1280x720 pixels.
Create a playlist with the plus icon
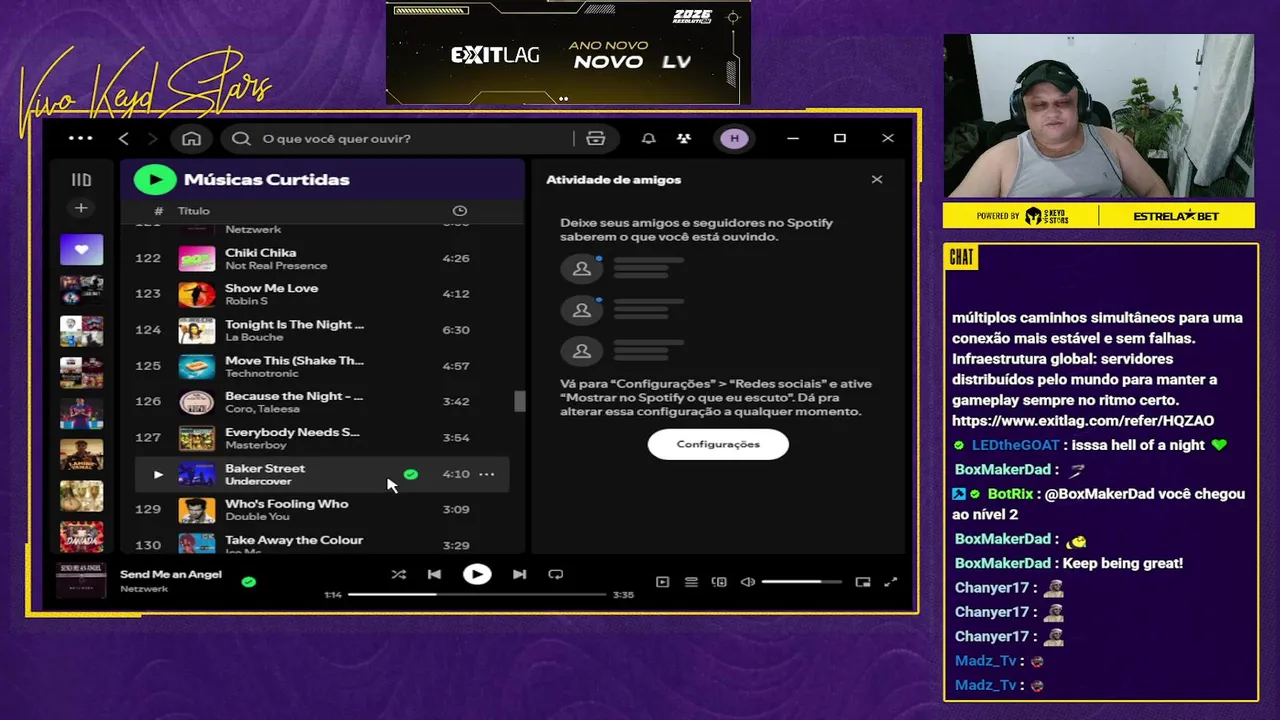(81, 208)
